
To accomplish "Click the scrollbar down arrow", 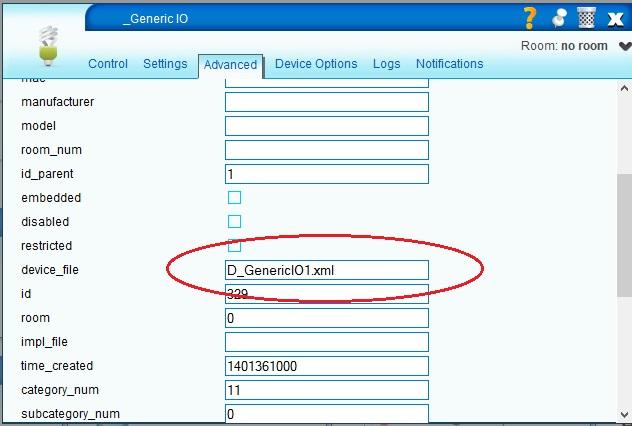I will (x=624, y=414).
